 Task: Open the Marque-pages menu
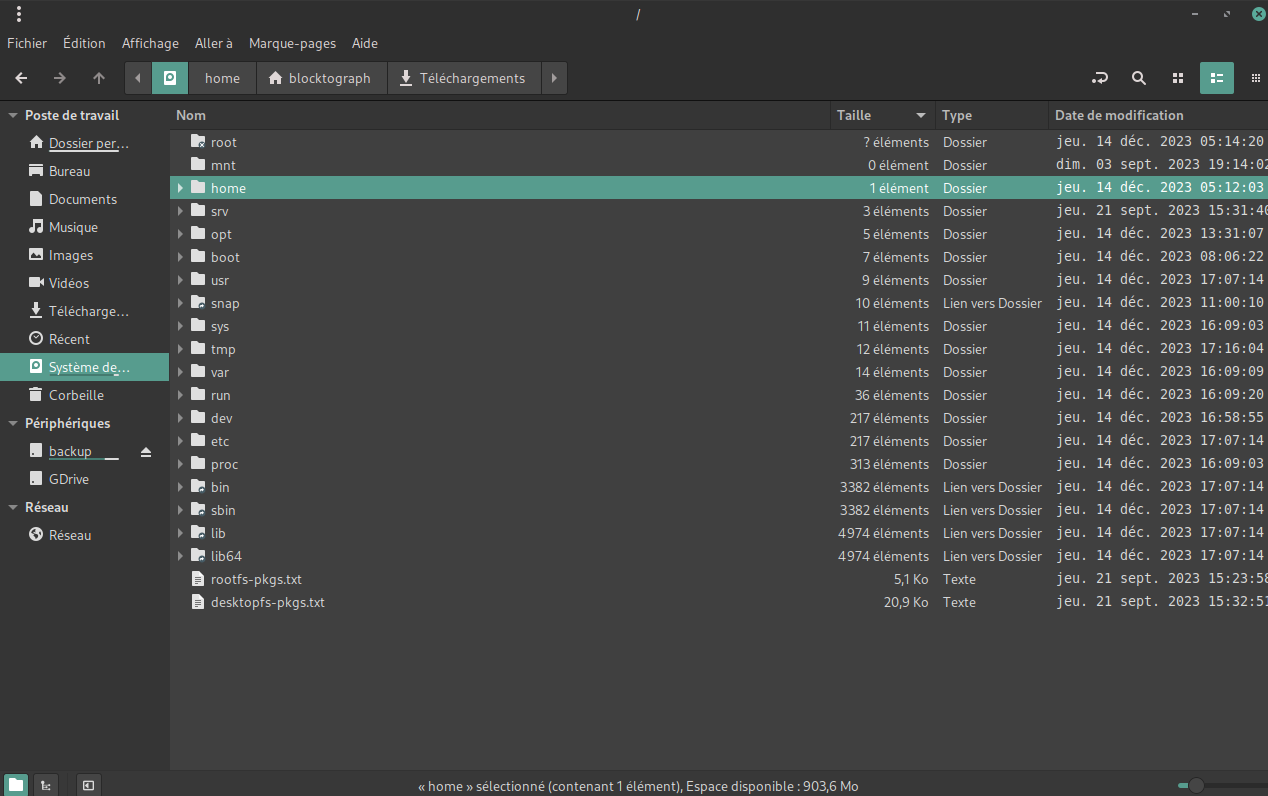(x=292, y=43)
